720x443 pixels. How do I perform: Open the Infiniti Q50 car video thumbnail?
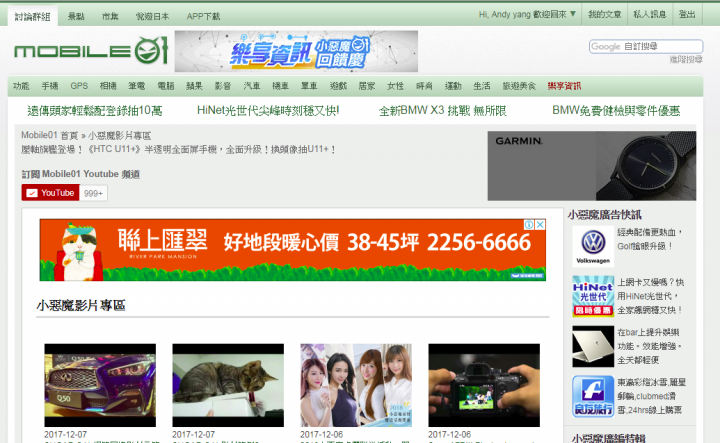(x=100, y=385)
